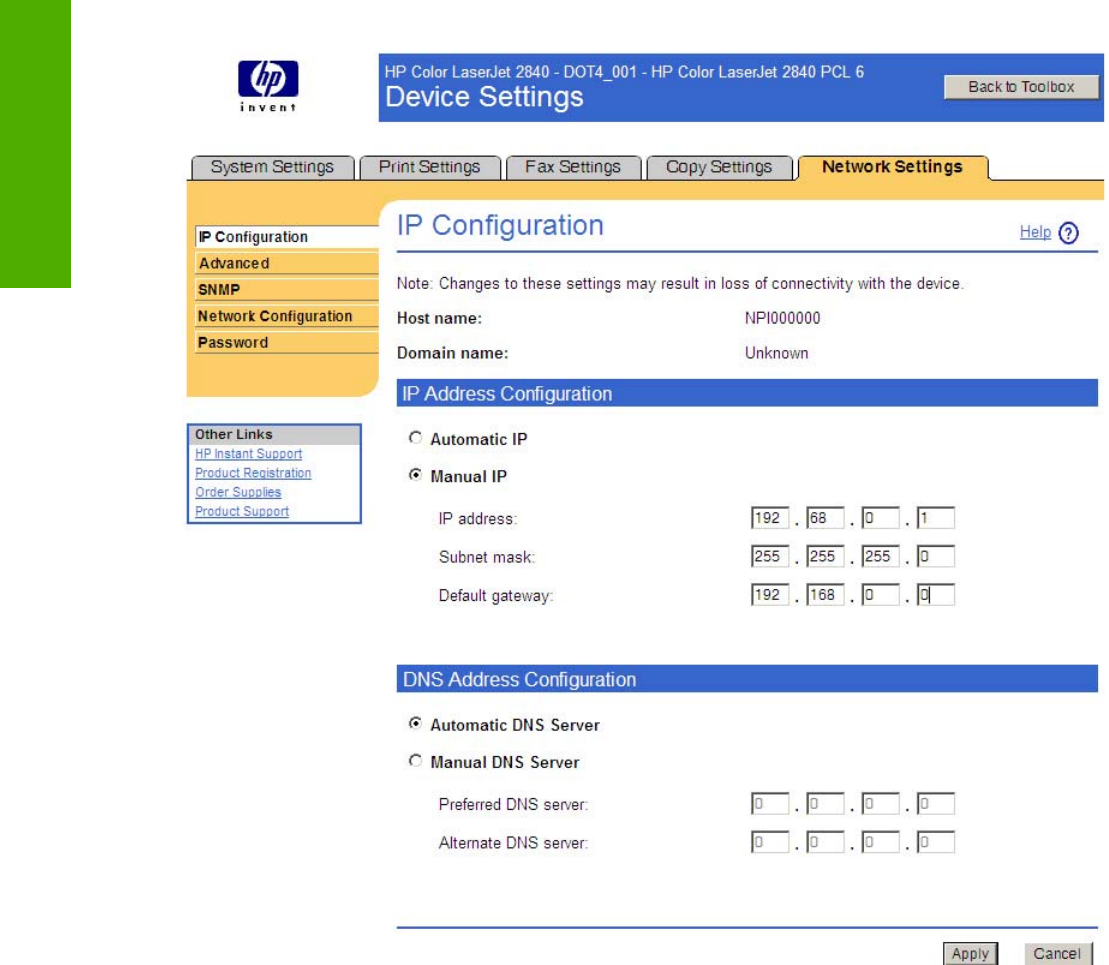
Task: Click the host name value NPI000000
Action: click(782, 318)
